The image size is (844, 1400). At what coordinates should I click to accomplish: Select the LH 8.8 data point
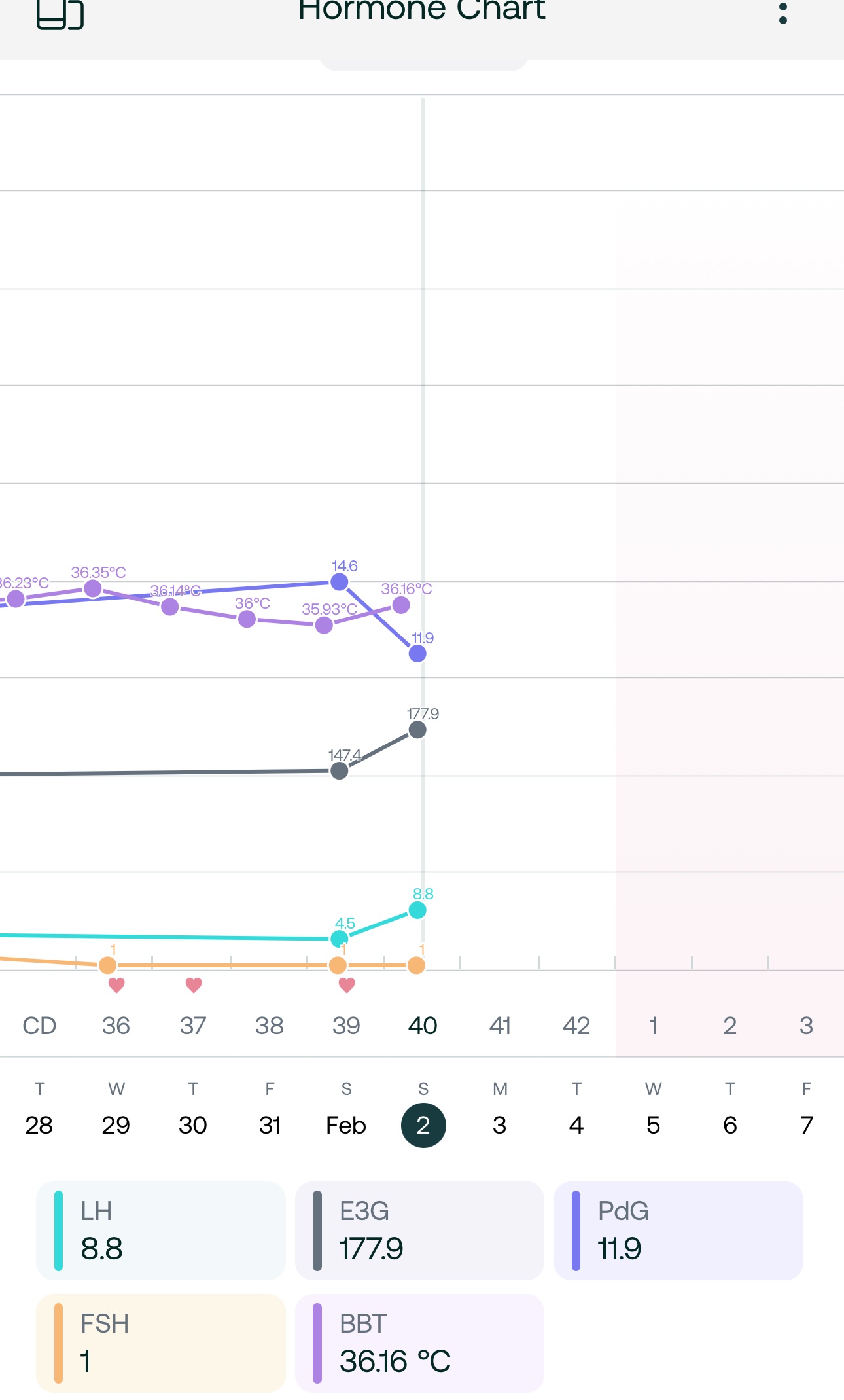(417, 910)
